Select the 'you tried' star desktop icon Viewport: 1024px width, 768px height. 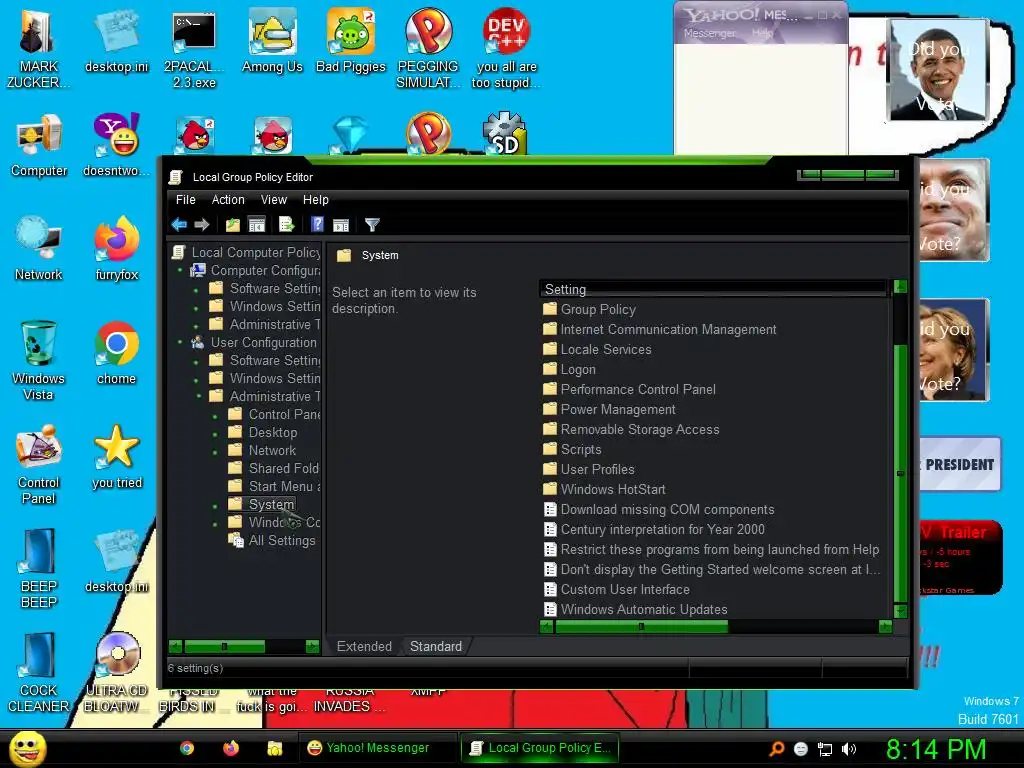(117, 457)
